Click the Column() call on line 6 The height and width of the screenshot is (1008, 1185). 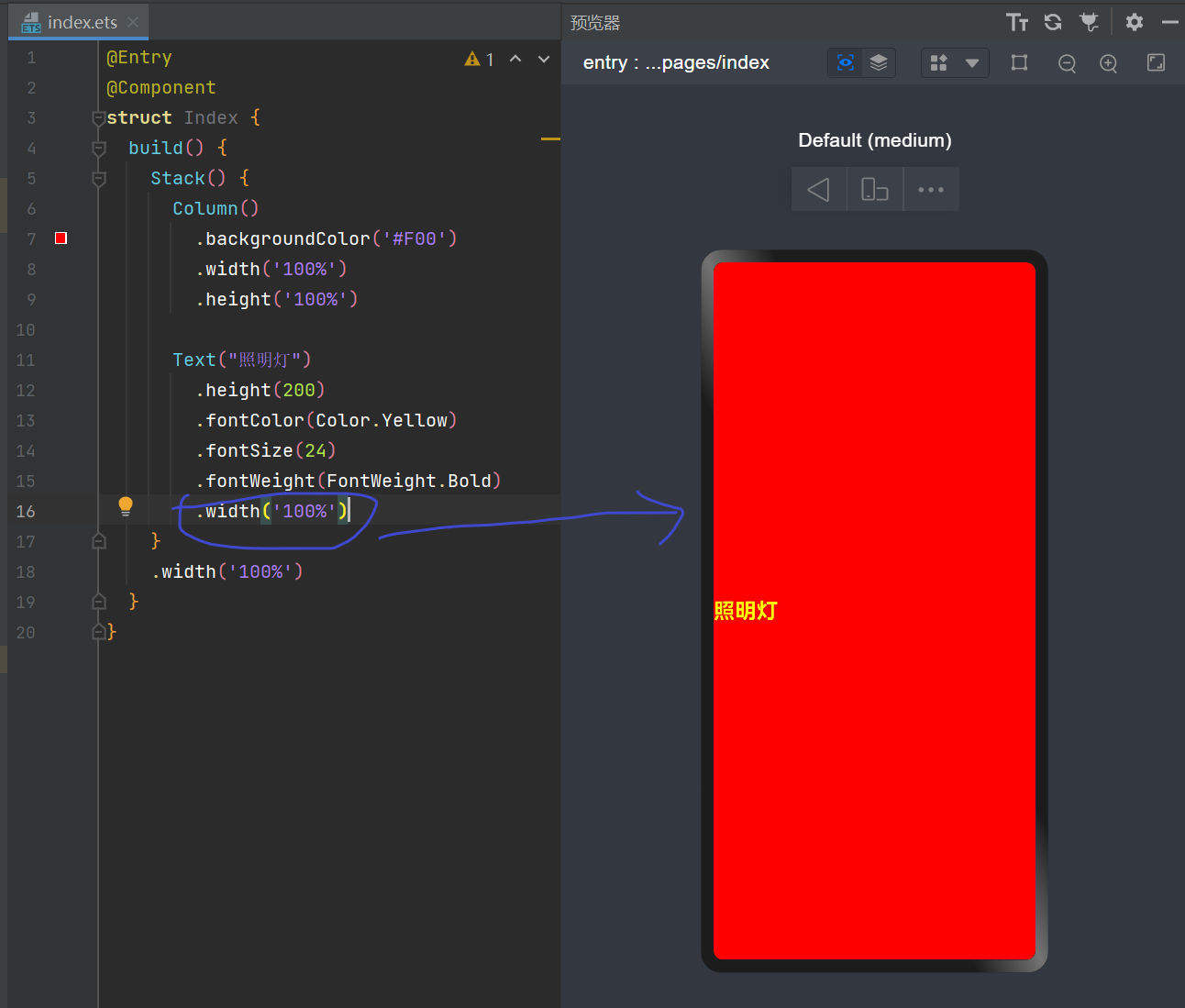point(216,209)
